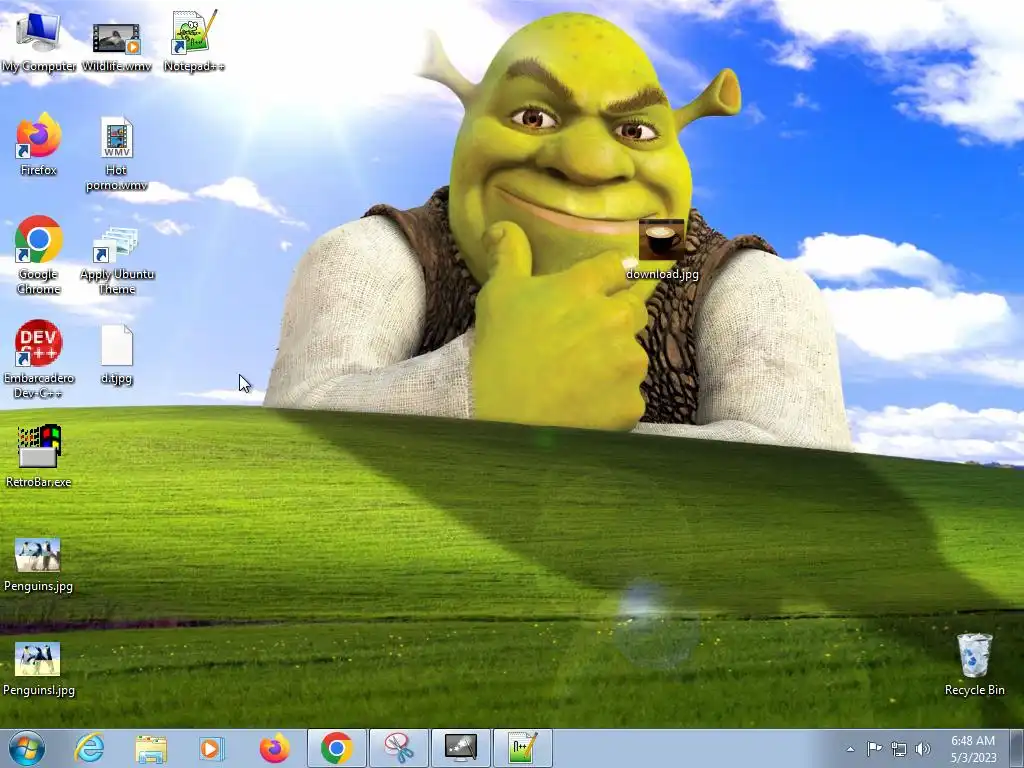The width and height of the screenshot is (1024, 768).
Task: Select the RetroBar.exe icon
Action: tap(39, 456)
